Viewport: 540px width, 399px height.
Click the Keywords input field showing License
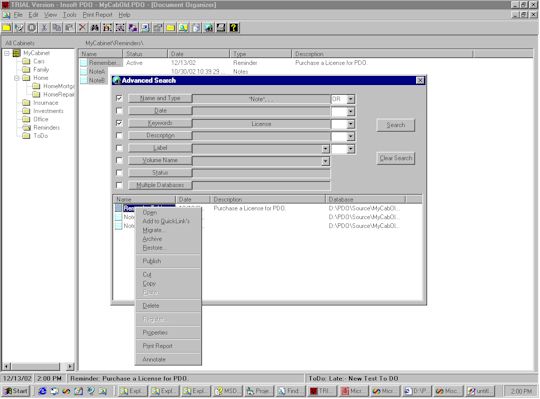(261, 124)
